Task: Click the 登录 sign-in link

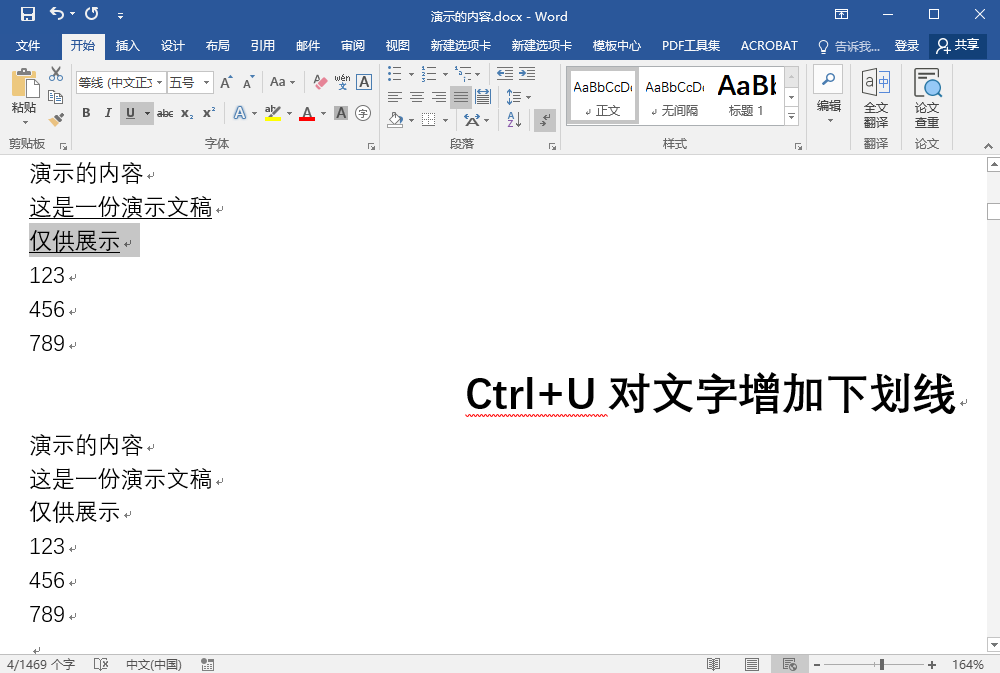Action: 906,46
